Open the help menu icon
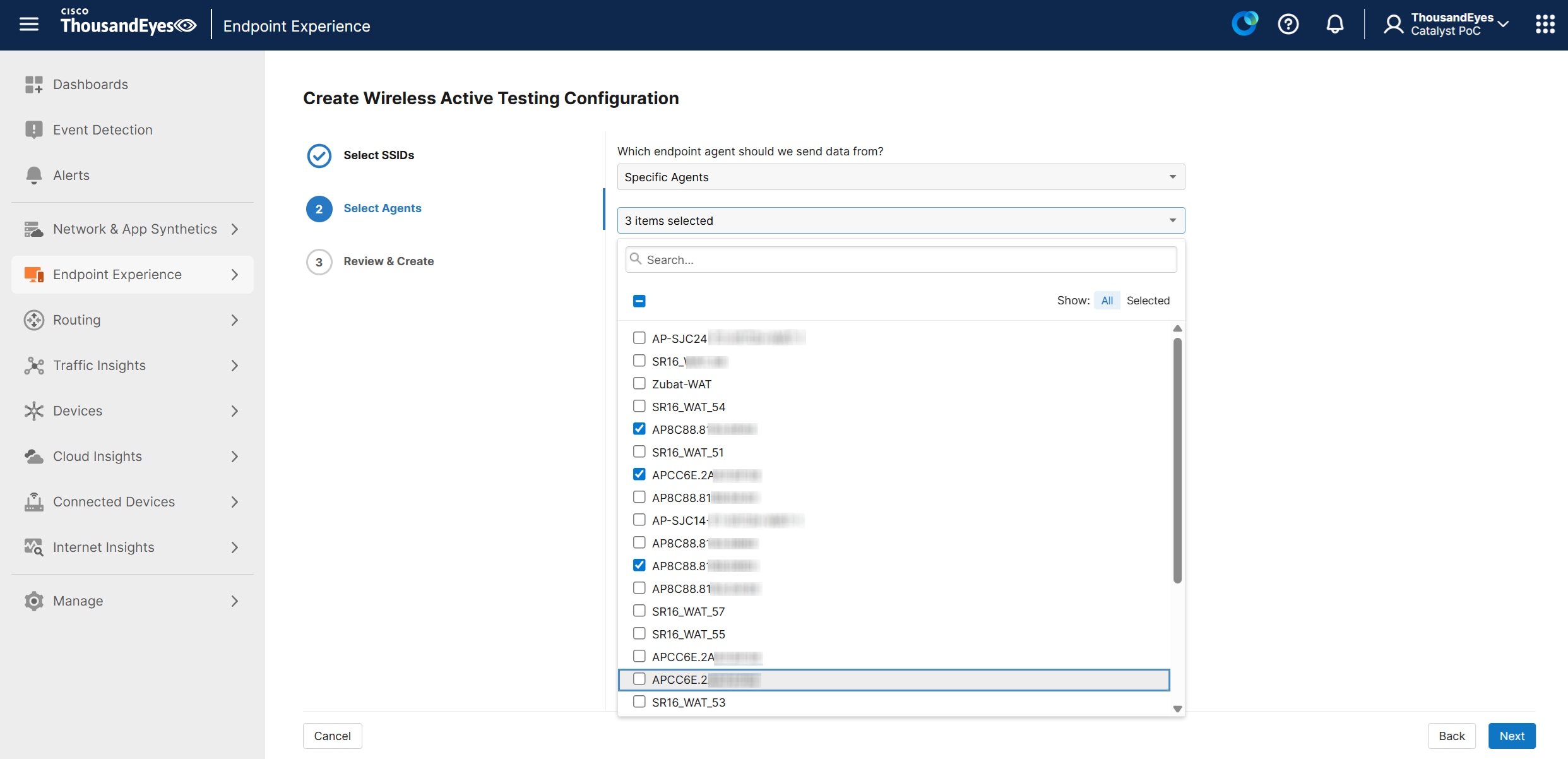The image size is (1568, 759). (x=1288, y=24)
